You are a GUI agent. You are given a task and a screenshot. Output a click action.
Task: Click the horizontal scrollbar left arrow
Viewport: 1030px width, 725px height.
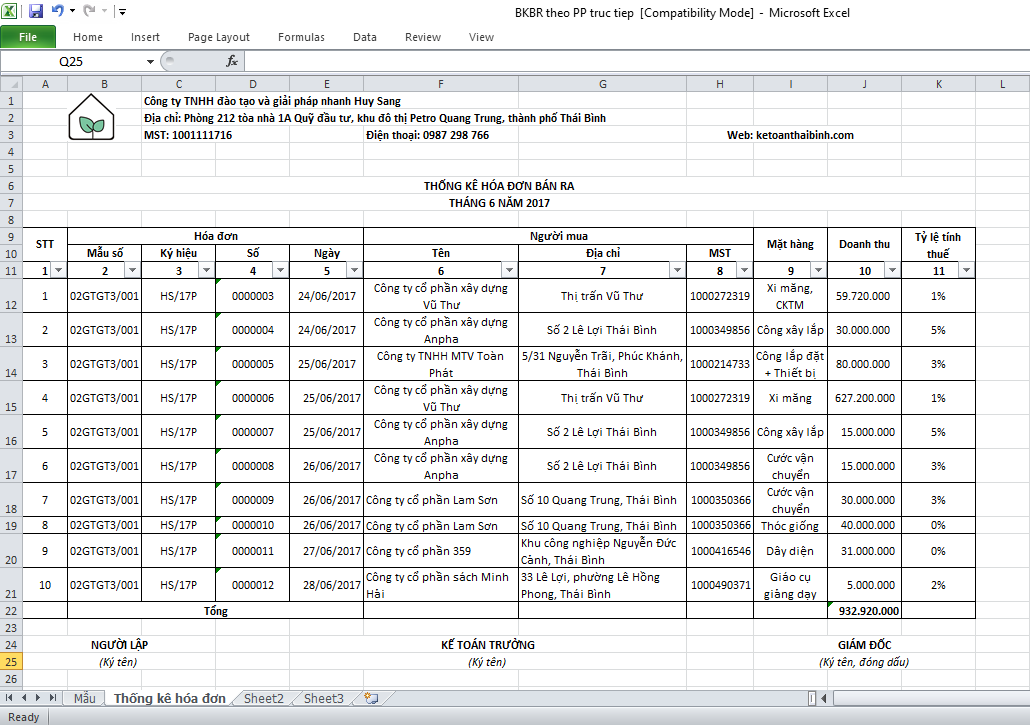824,698
